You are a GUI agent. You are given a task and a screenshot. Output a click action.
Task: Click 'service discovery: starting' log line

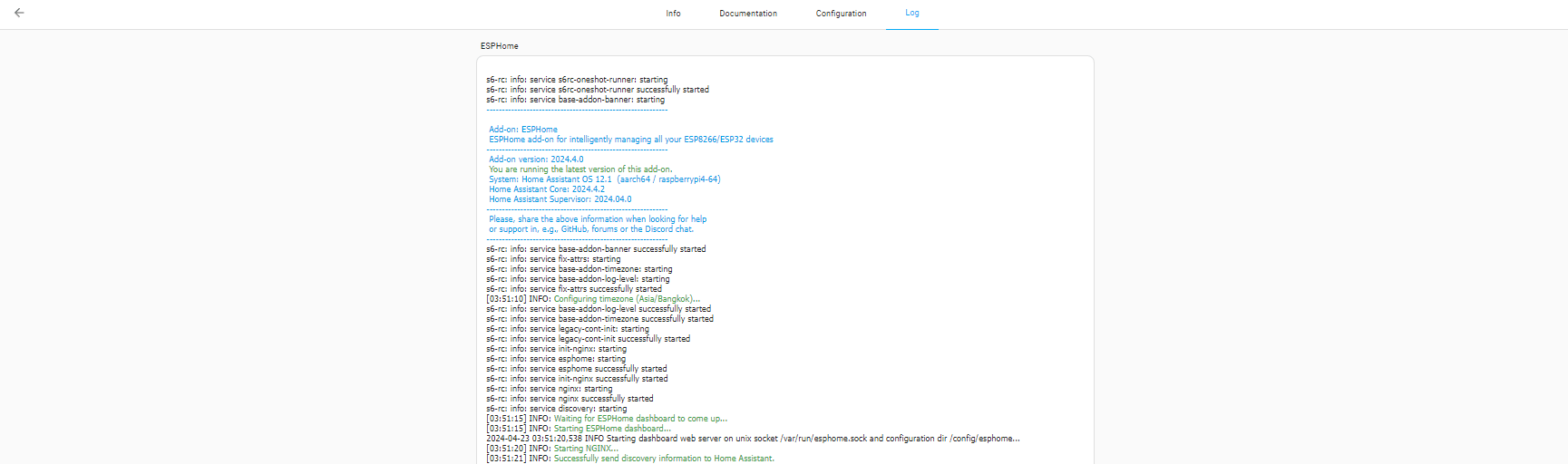coord(557,409)
